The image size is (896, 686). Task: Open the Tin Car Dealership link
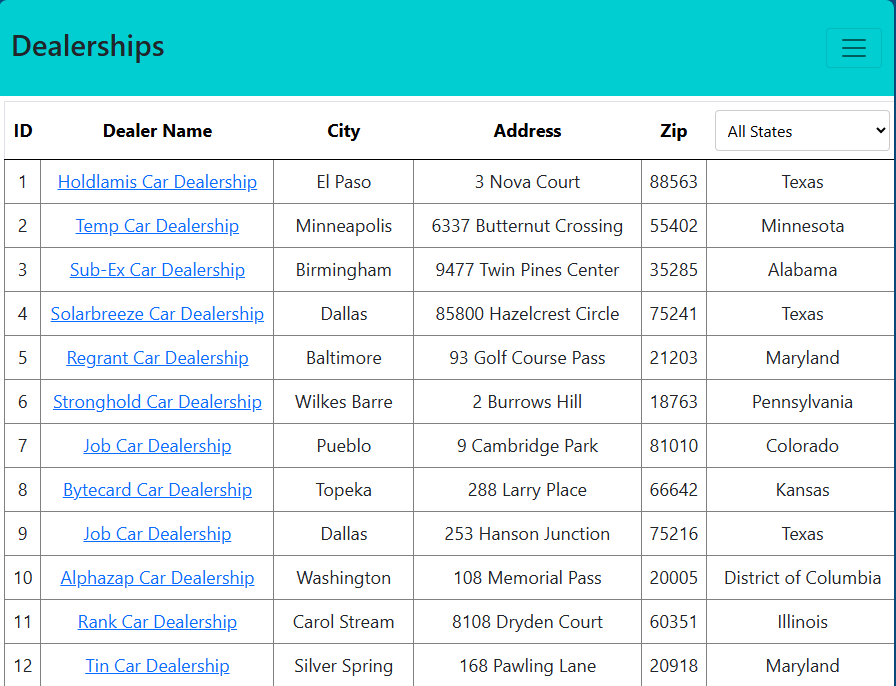tap(157, 666)
